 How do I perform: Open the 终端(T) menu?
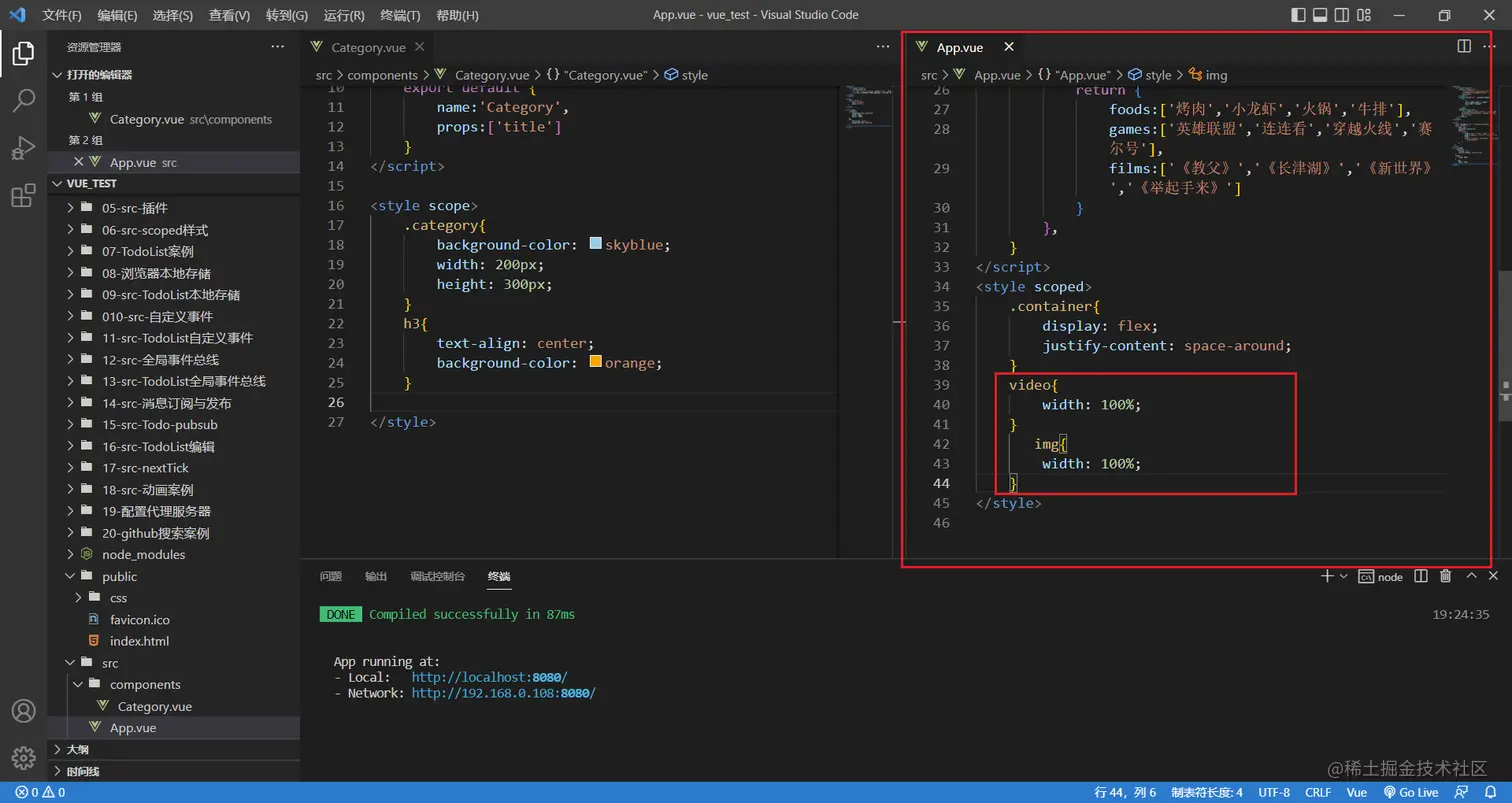point(400,15)
